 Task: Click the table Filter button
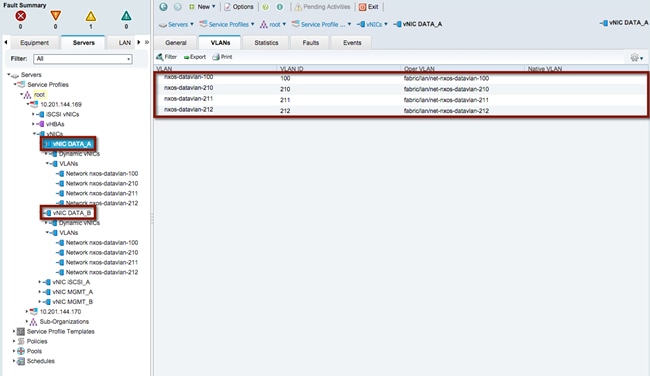[x=166, y=57]
